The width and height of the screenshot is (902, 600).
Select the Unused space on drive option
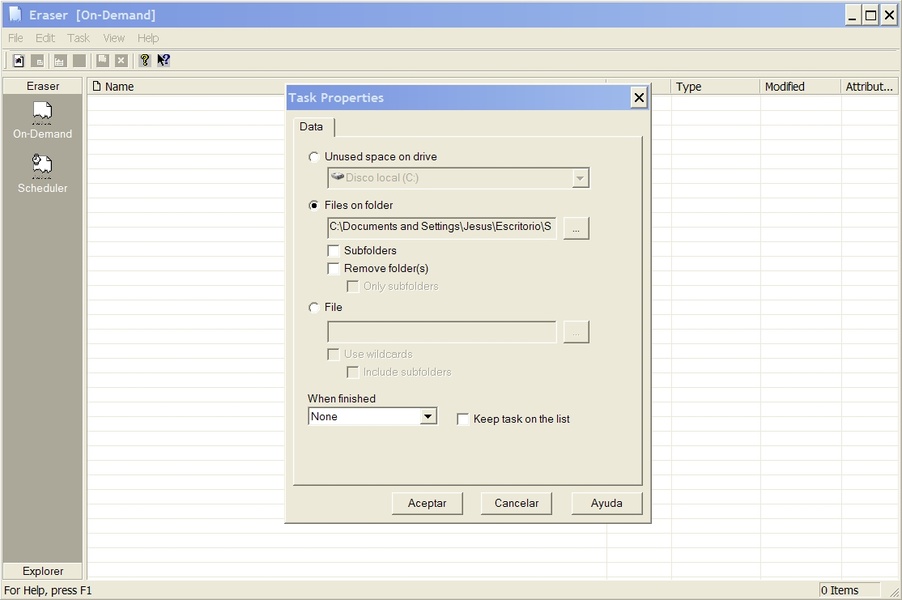click(x=315, y=157)
